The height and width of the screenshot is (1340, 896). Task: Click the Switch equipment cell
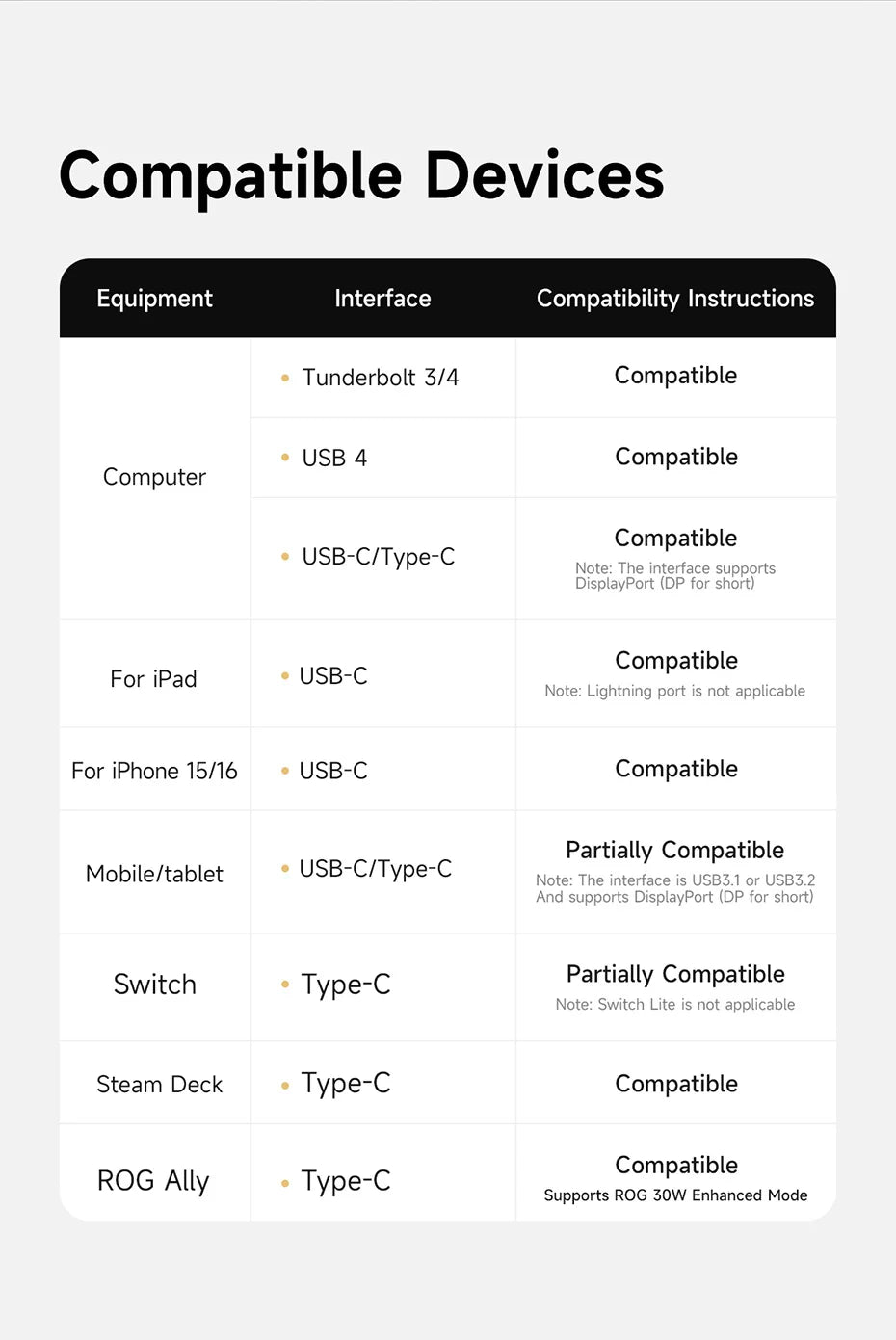coord(154,985)
